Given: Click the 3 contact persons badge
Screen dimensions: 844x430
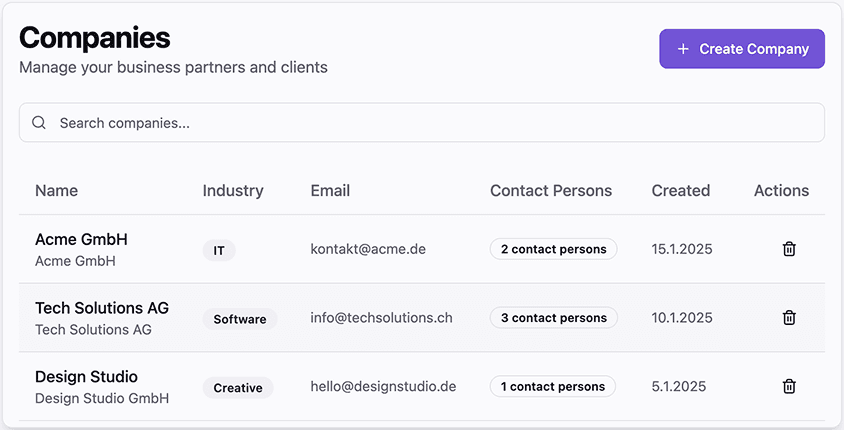Looking at the screenshot, I should 553,318.
